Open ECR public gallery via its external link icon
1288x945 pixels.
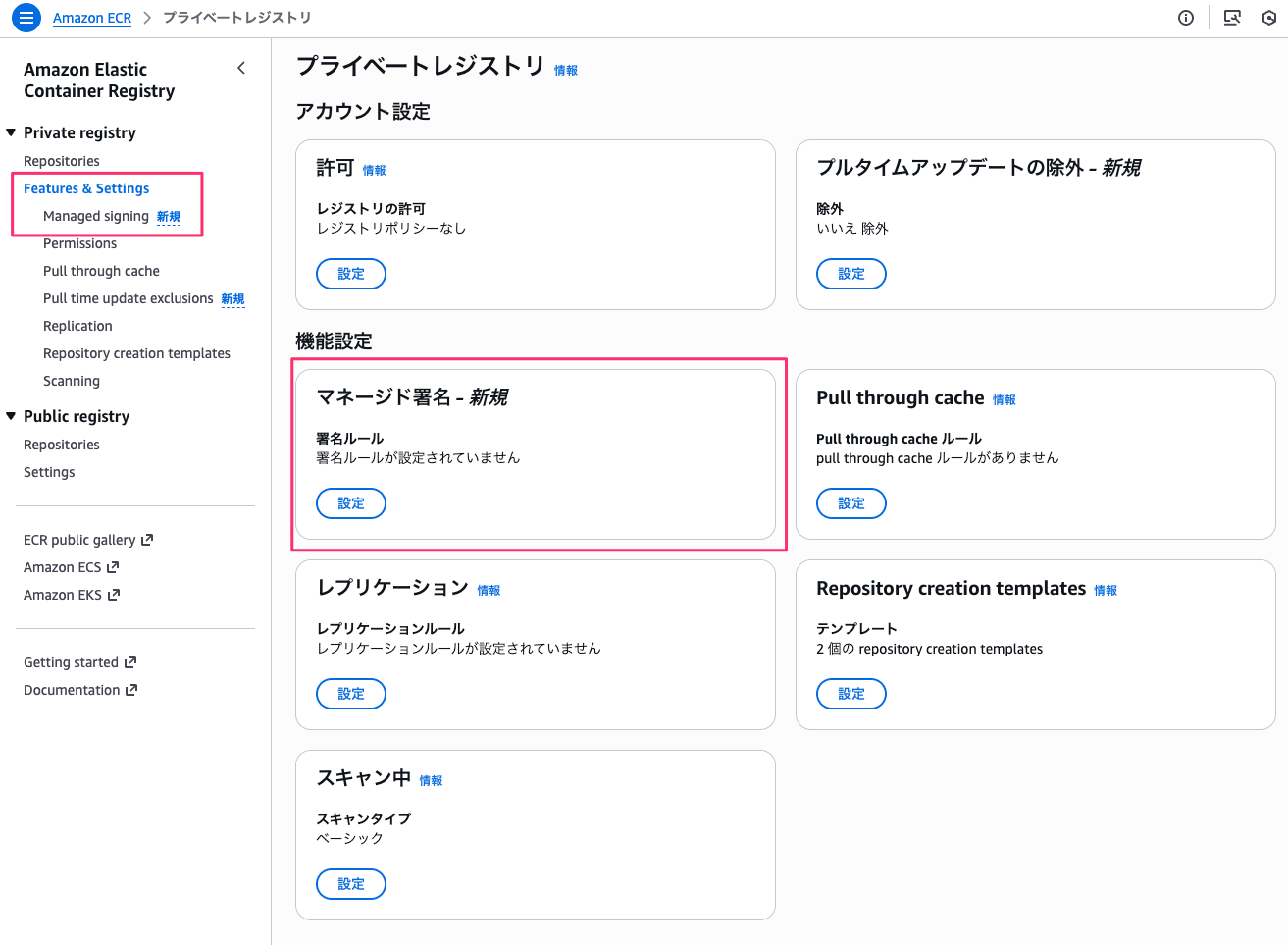click(x=148, y=539)
